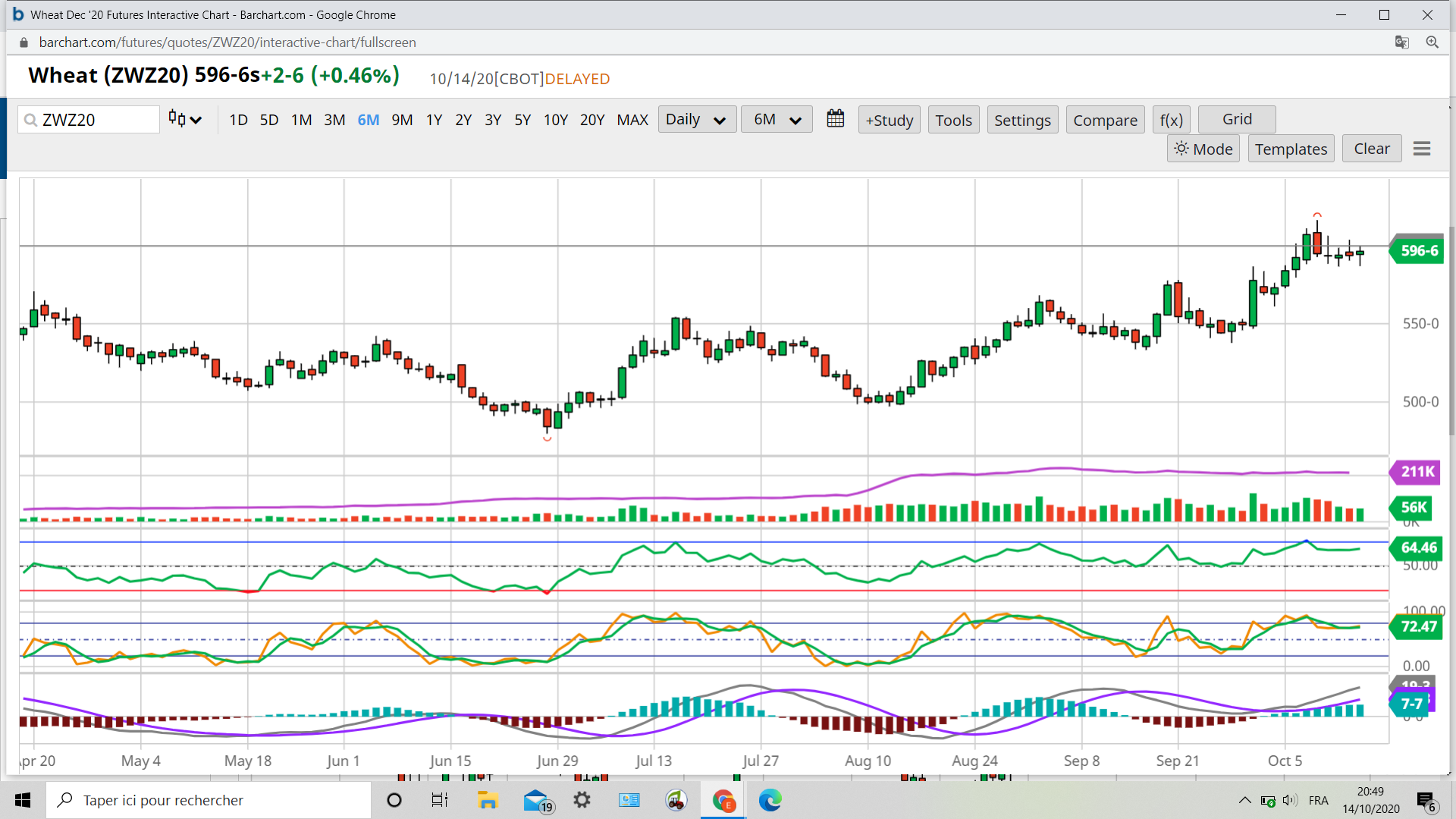Expand the Daily frequency dropdown
Image resolution: width=1456 pixels, height=819 pixels.
696,119
